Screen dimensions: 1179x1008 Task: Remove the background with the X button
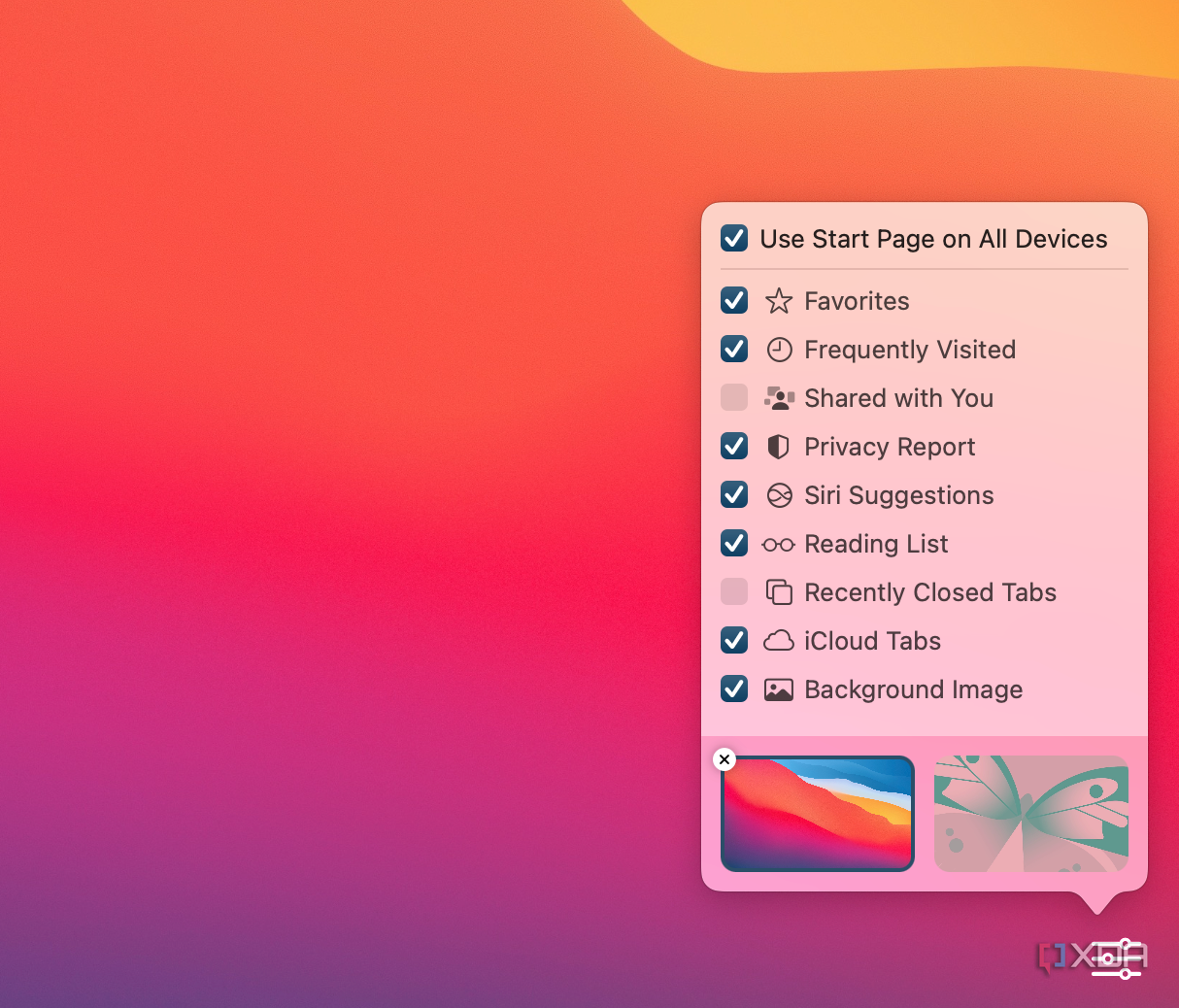pos(724,759)
